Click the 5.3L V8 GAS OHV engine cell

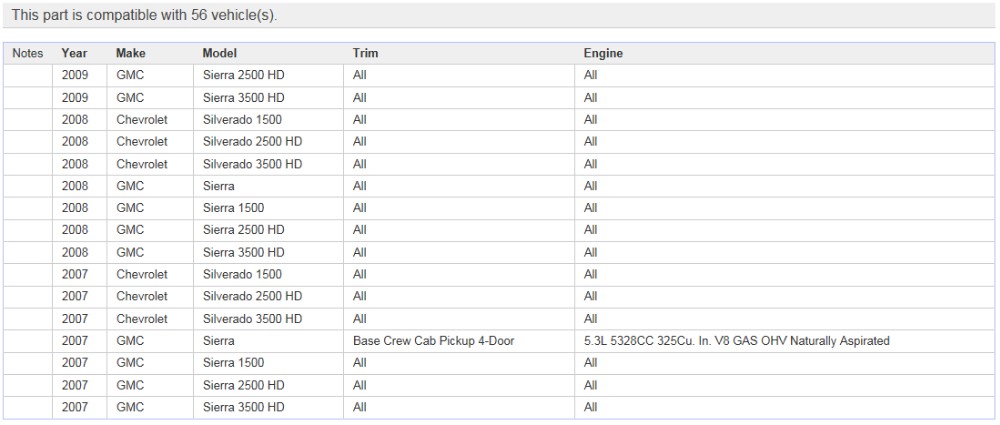click(x=736, y=341)
